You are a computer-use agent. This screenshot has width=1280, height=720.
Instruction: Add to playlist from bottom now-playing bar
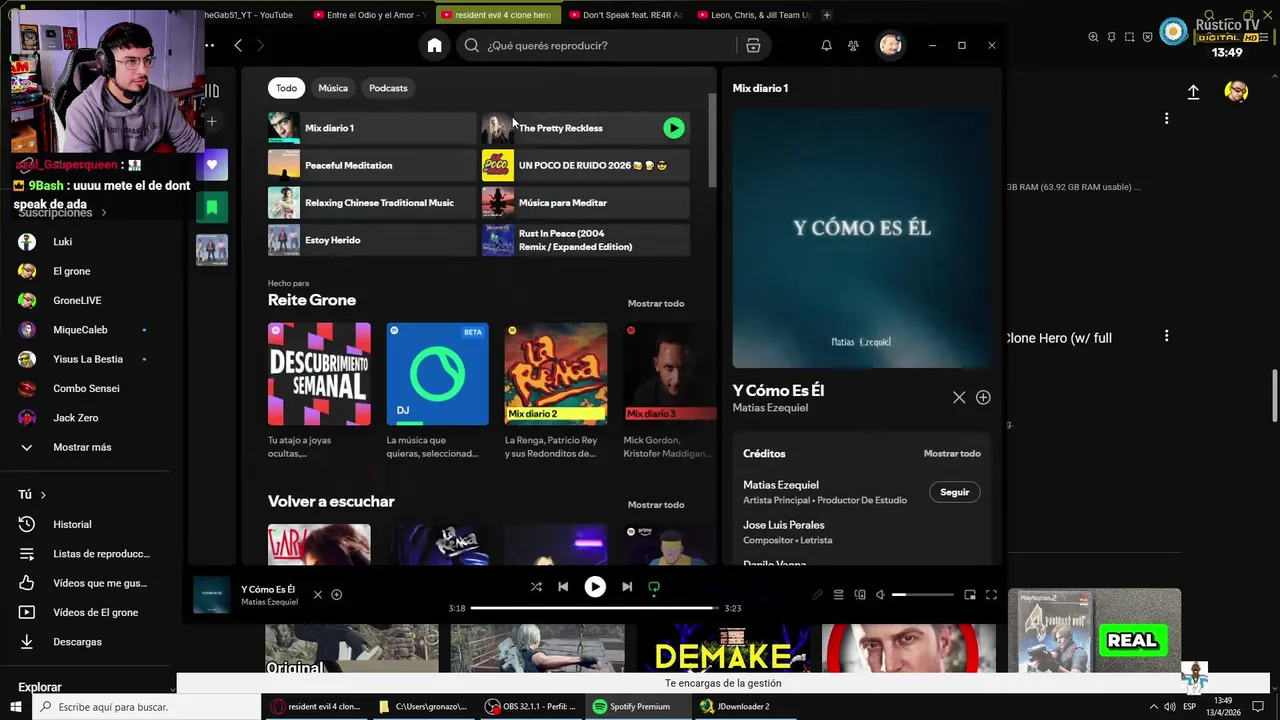point(337,595)
